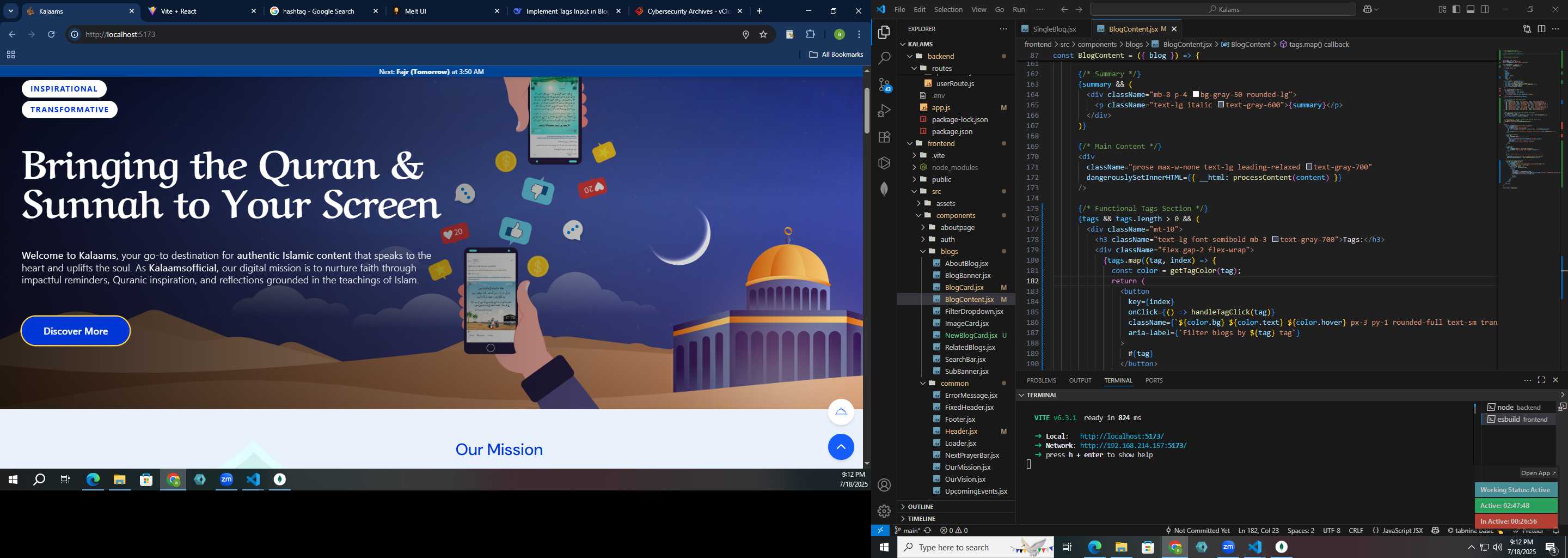The width and height of the screenshot is (1568, 558).
Task: Switch to the Vite + React browser tab
Action: (x=203, y=11)
